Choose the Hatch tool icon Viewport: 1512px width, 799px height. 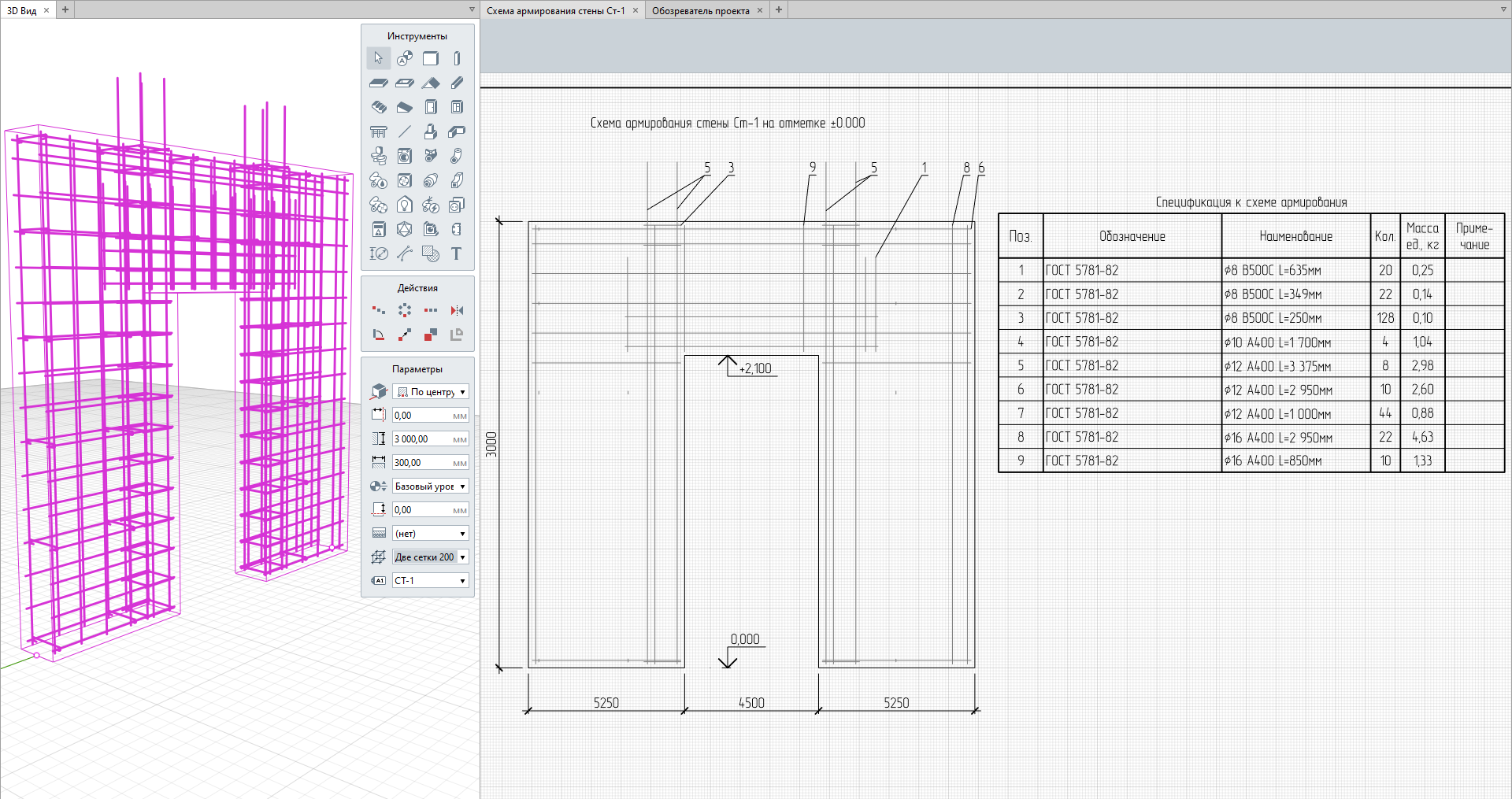point(431,253)
